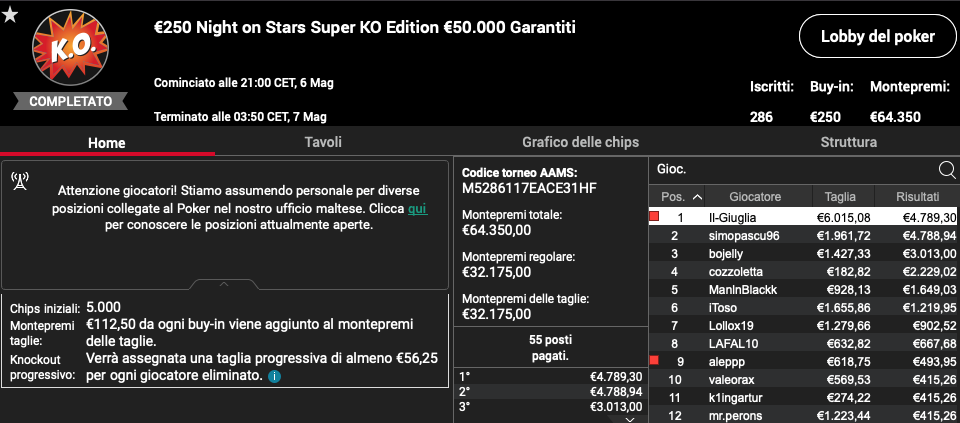Click the broadcast antenna announcement icon
Screen dimensions: 960x423
click(x=20, y=181)
